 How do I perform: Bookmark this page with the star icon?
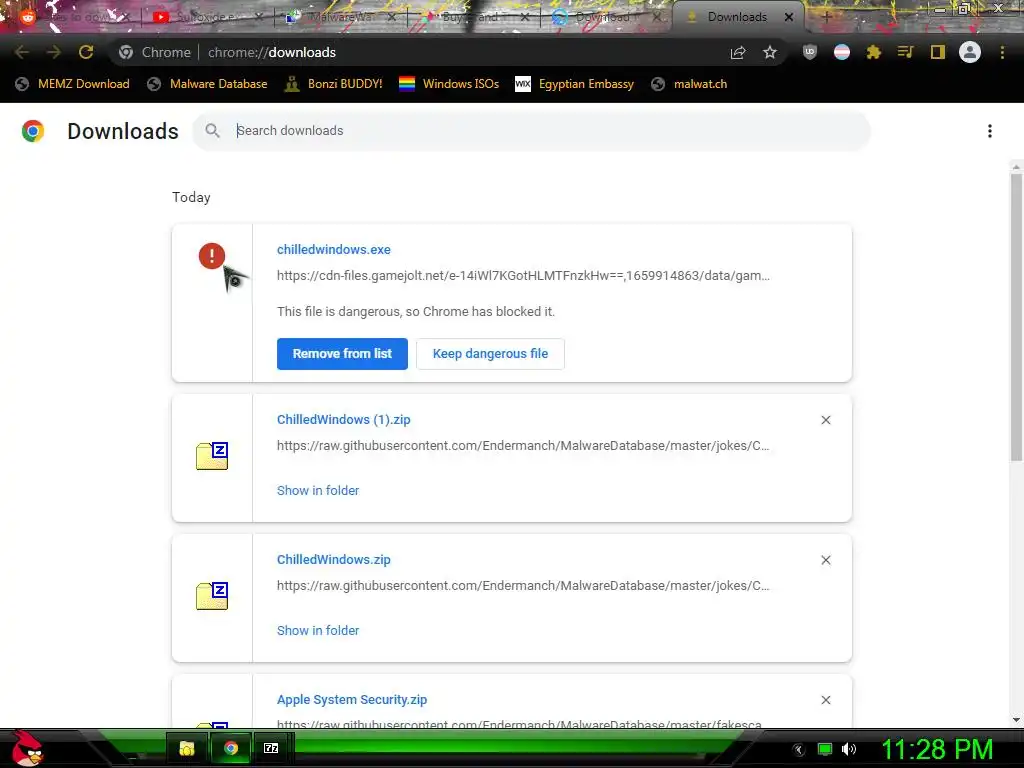point(770,52)
